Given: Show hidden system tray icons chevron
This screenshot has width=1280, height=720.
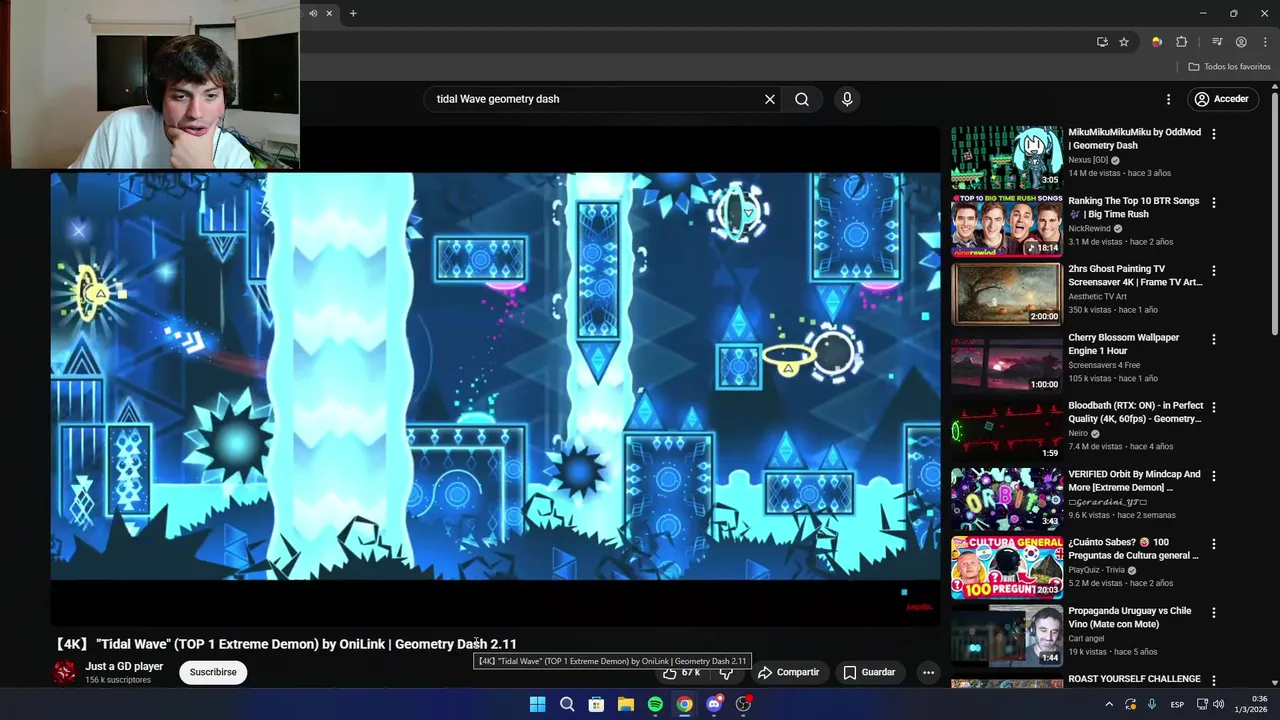Looking at the screenshot, I should [1108, 704].
